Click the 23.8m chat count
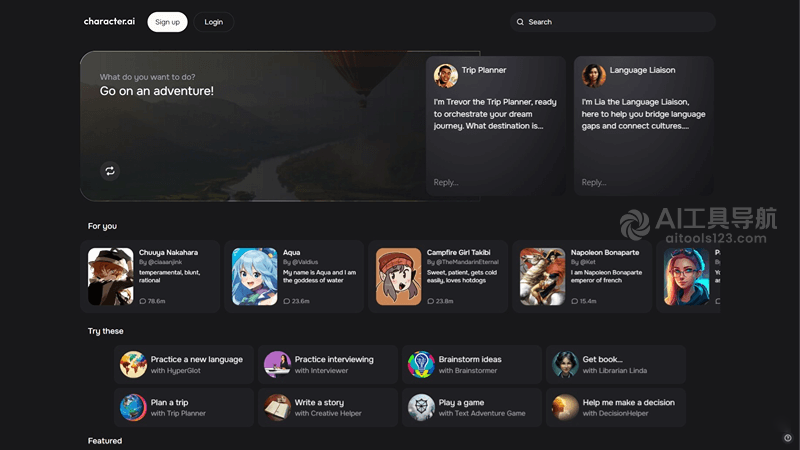Screen dimensions: 800x450 (440, 301)
